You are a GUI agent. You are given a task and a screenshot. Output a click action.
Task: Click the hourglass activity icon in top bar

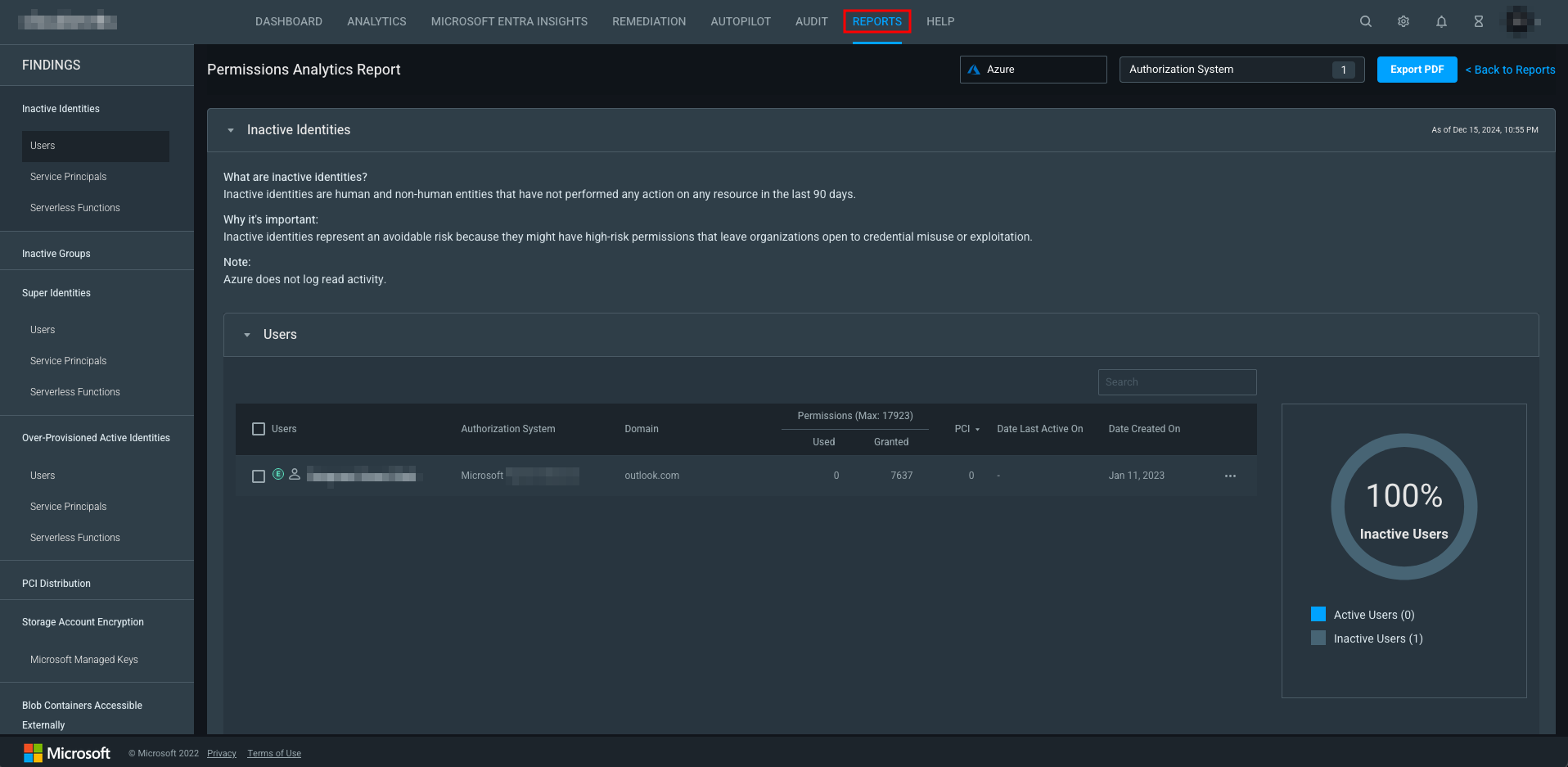point(1478,21)
